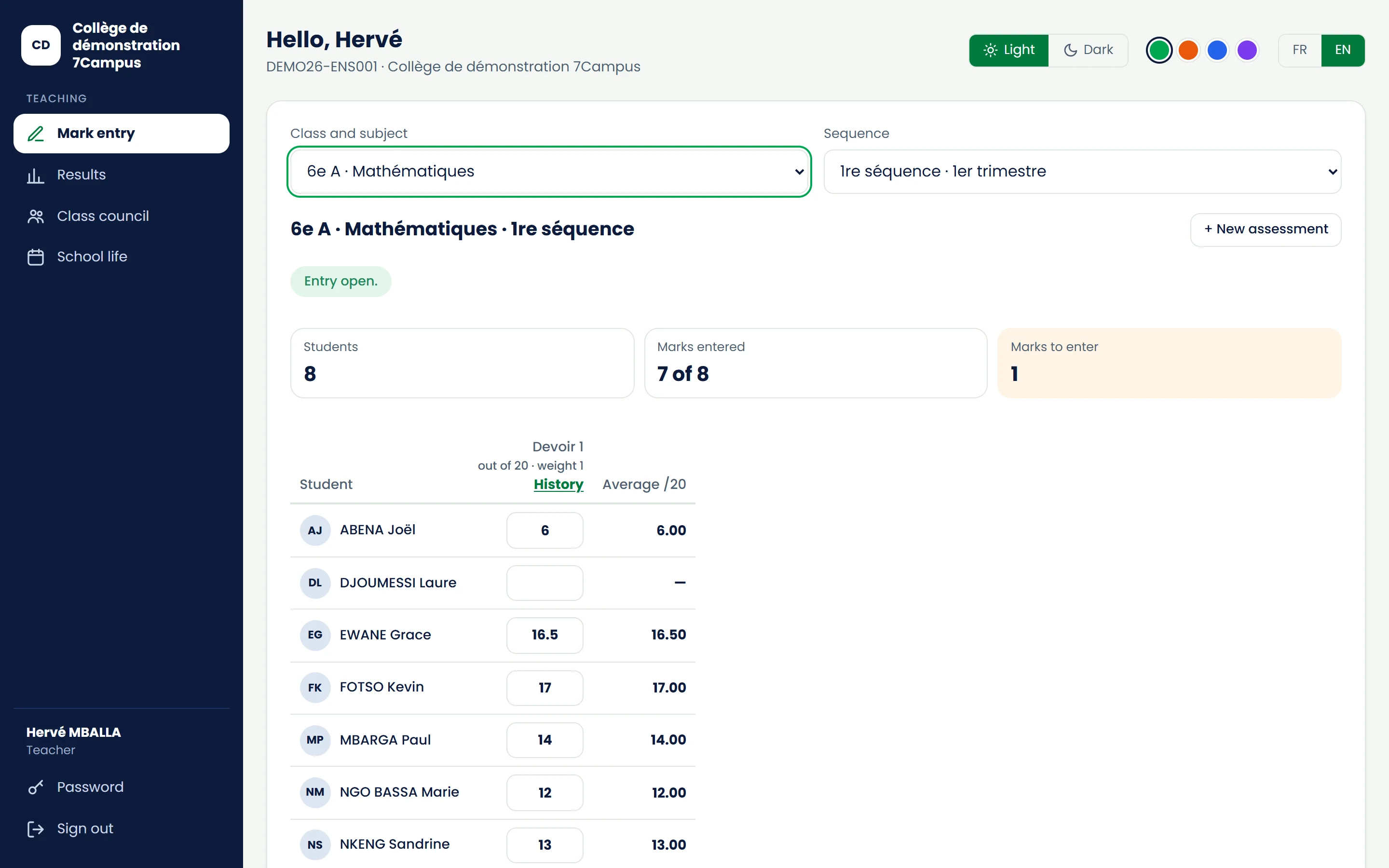
Task: Click the EG avatar for EWANE Grace
Action: pos(315,635)
